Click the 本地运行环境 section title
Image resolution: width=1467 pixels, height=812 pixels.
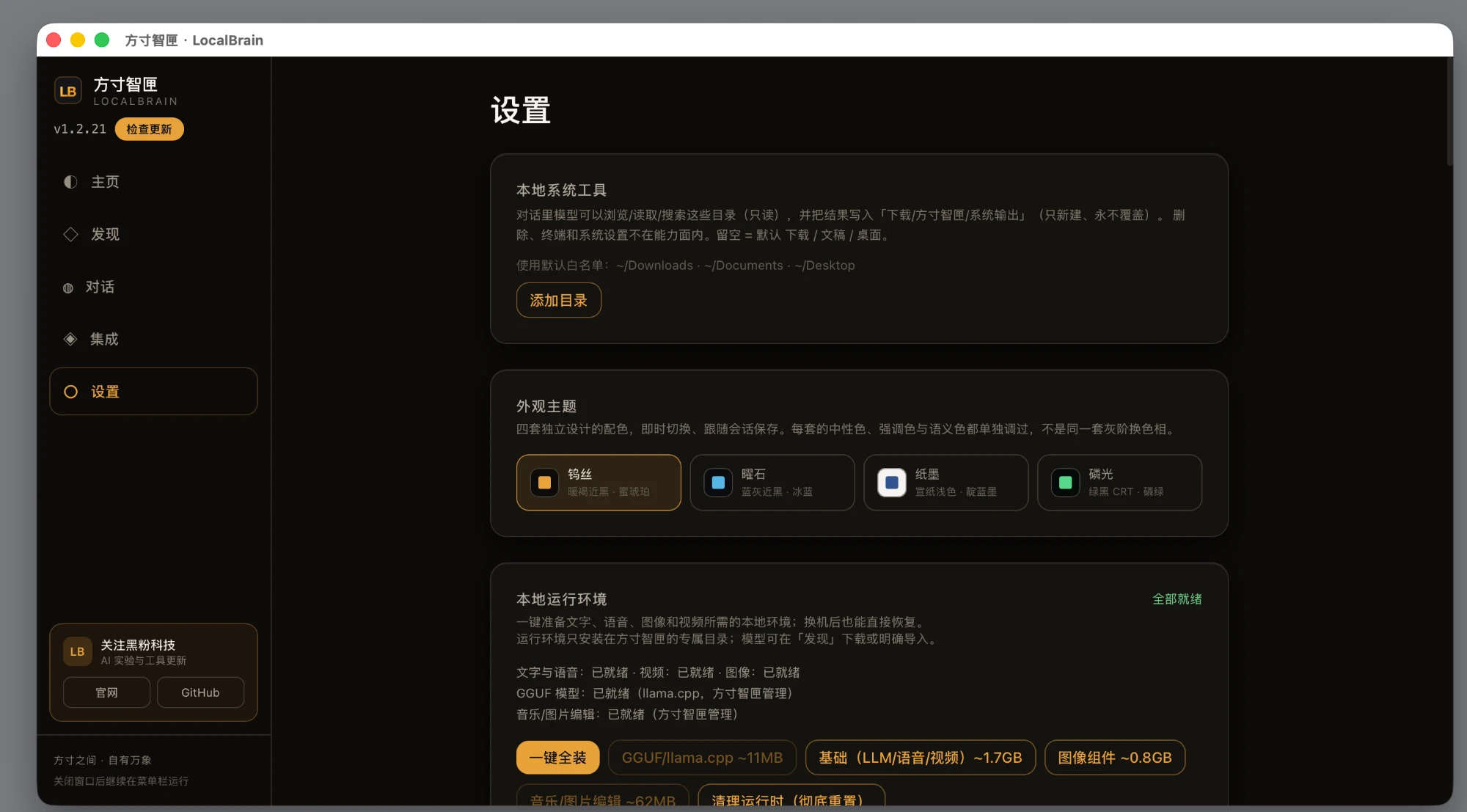tap(561, 599)
